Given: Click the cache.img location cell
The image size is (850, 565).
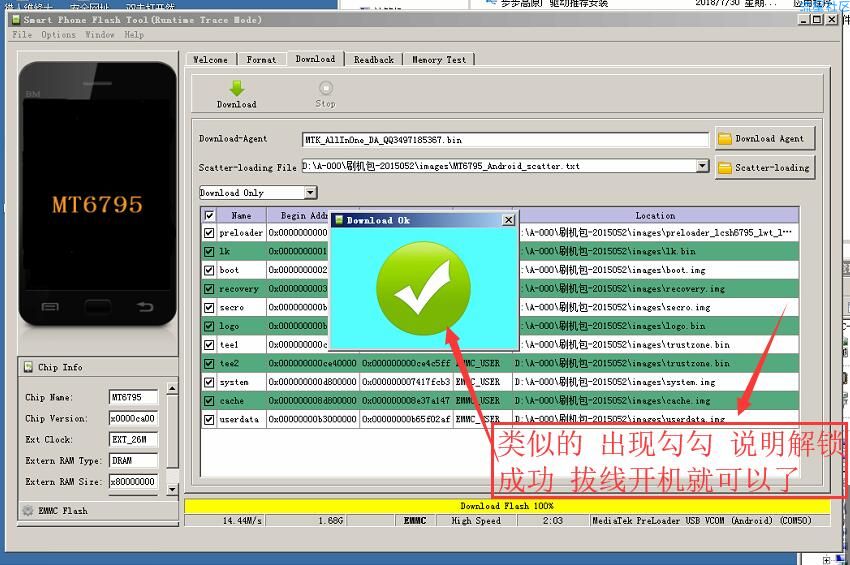Looking at the screenshot, I should pyautogui.click(x=655, y=401).
